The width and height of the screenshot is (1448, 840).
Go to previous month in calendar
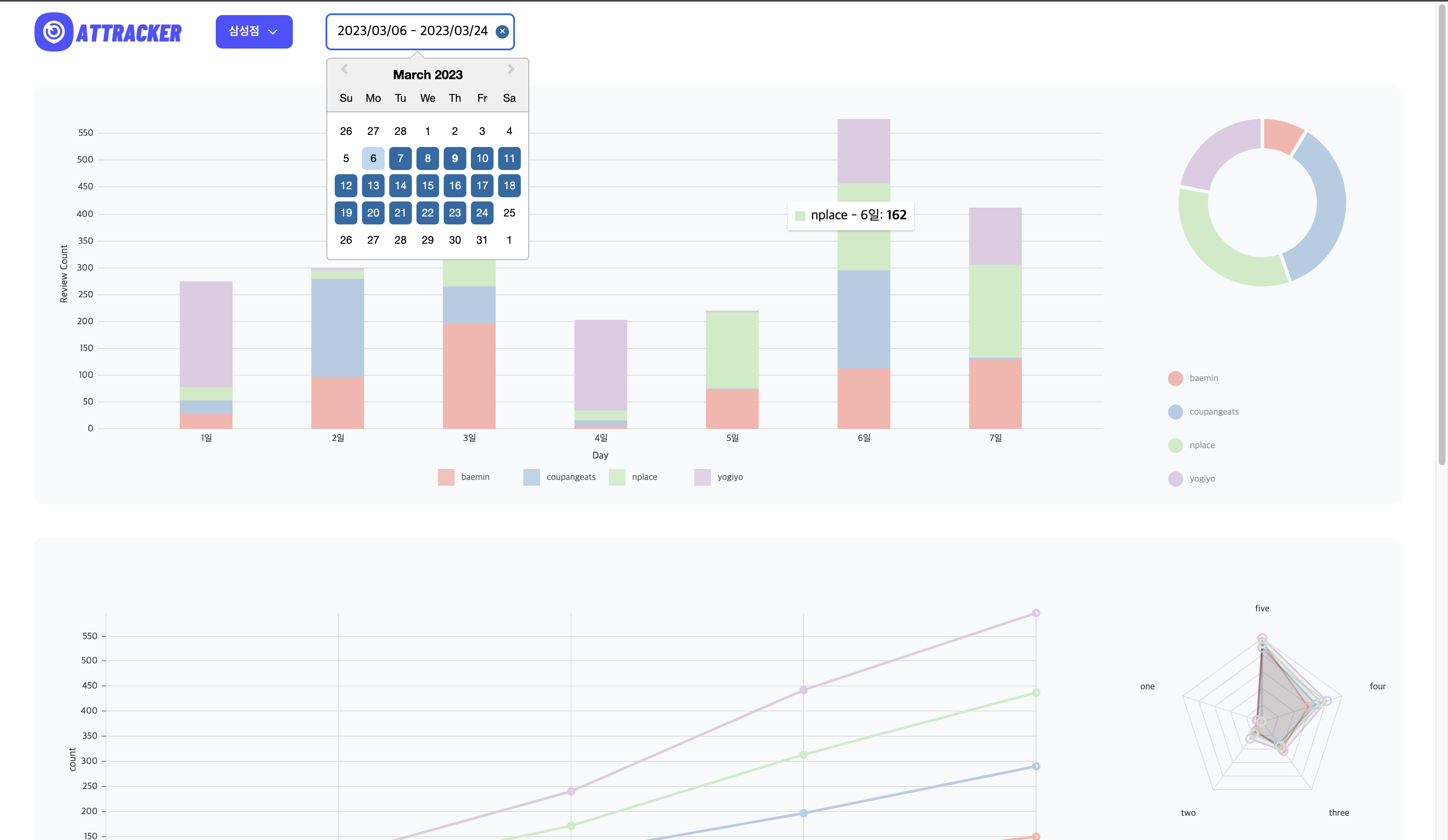click(344, 70)
